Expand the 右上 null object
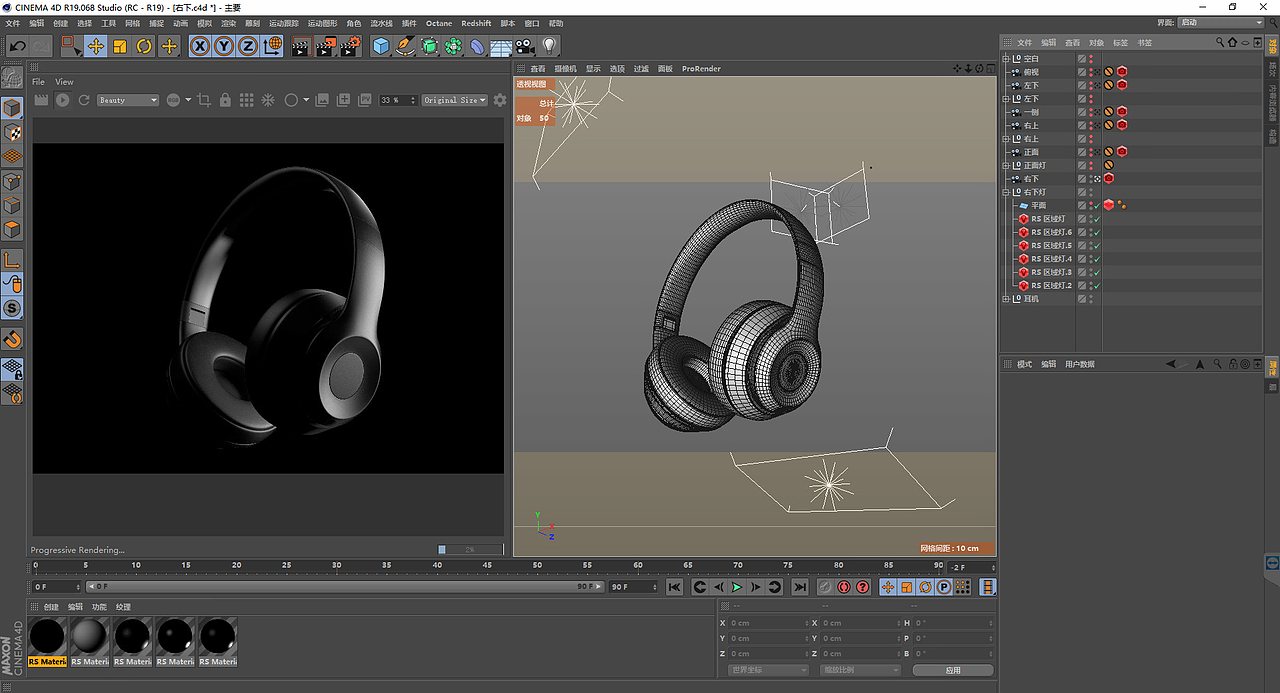This screenshot has height=693, width=1280. (1007, 138)
